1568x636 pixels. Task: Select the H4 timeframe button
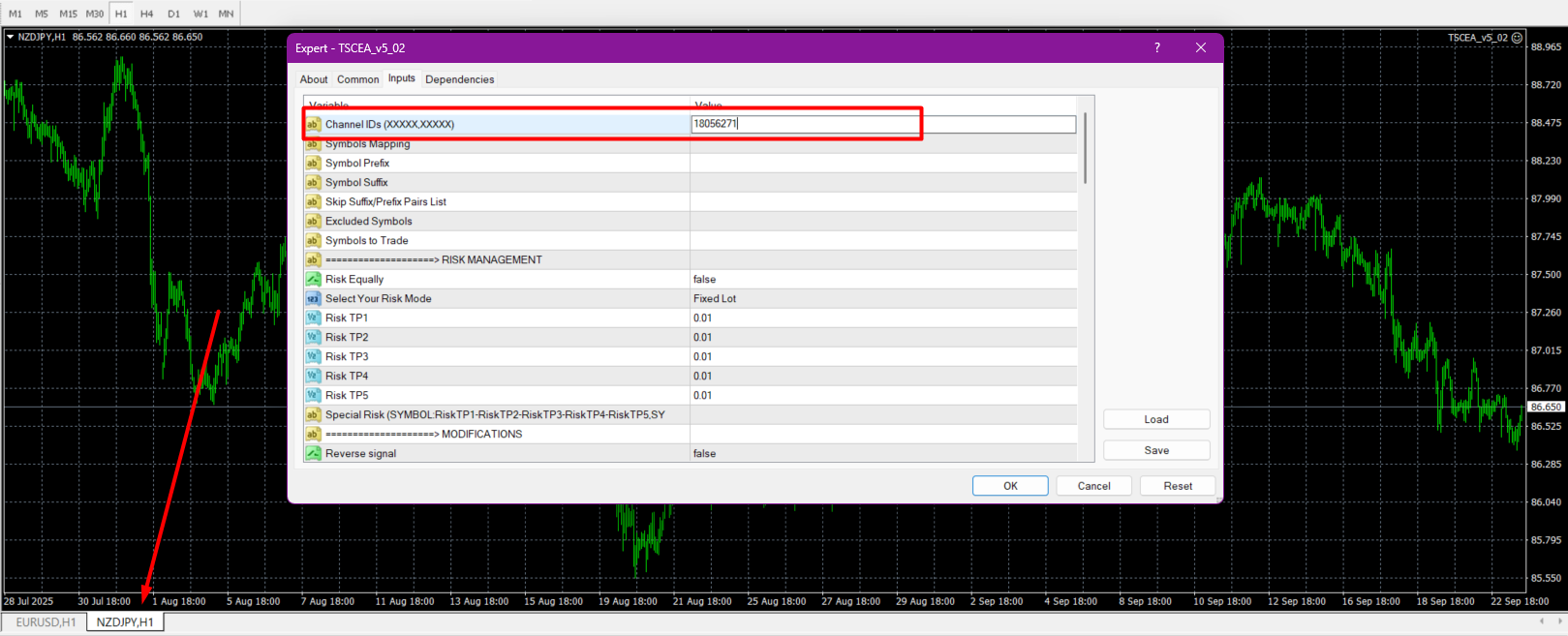(146, 14)
